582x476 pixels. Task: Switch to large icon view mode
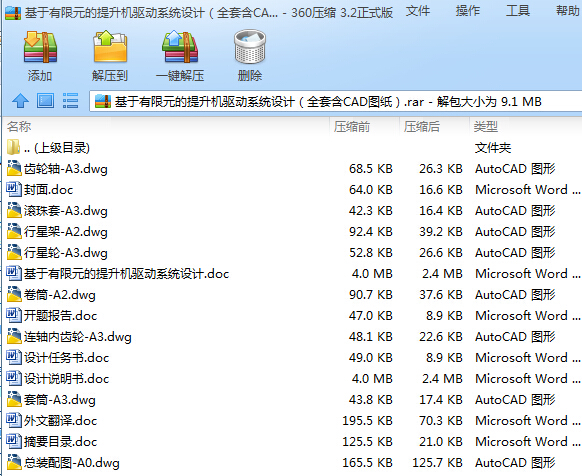tap(45, 101)
